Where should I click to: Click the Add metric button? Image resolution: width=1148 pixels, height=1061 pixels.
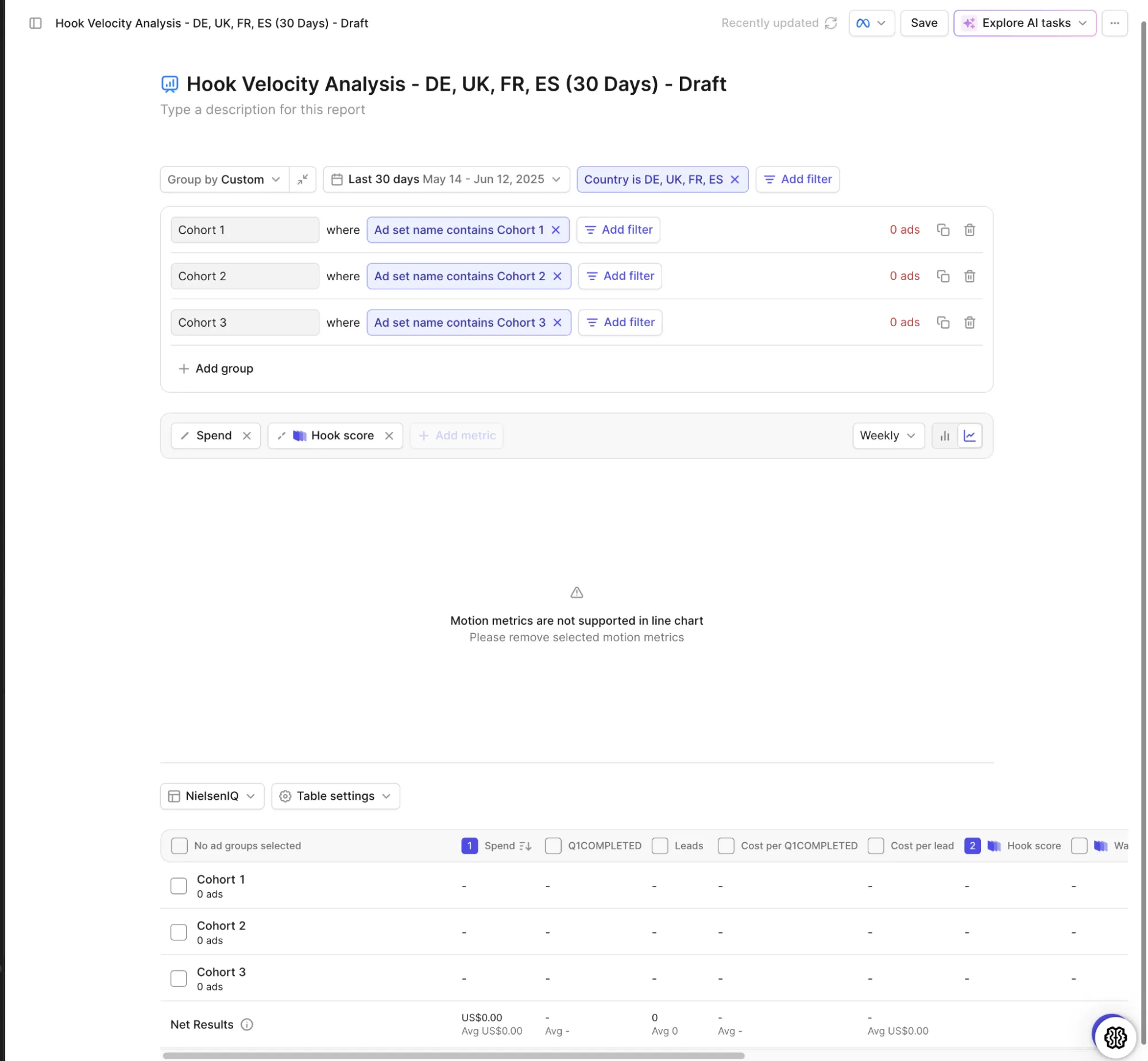[457, 436]
